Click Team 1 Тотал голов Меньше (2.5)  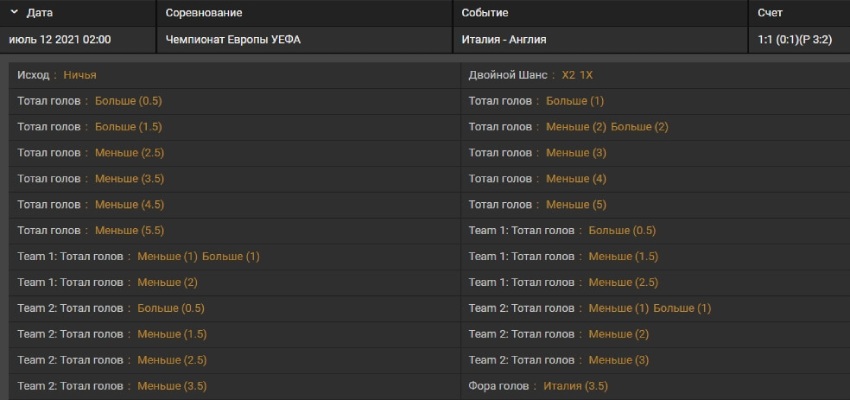[623, 282]
